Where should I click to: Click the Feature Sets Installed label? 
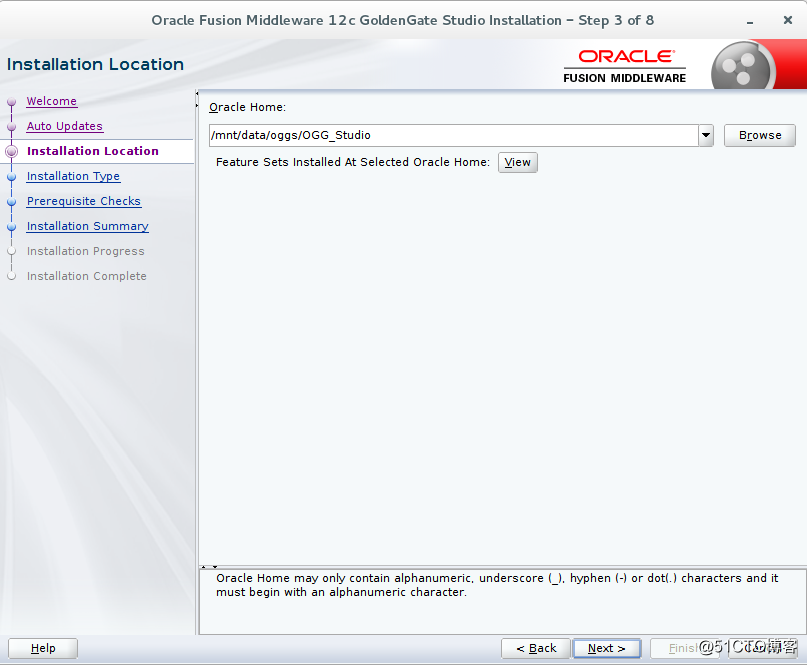(353, 162)
